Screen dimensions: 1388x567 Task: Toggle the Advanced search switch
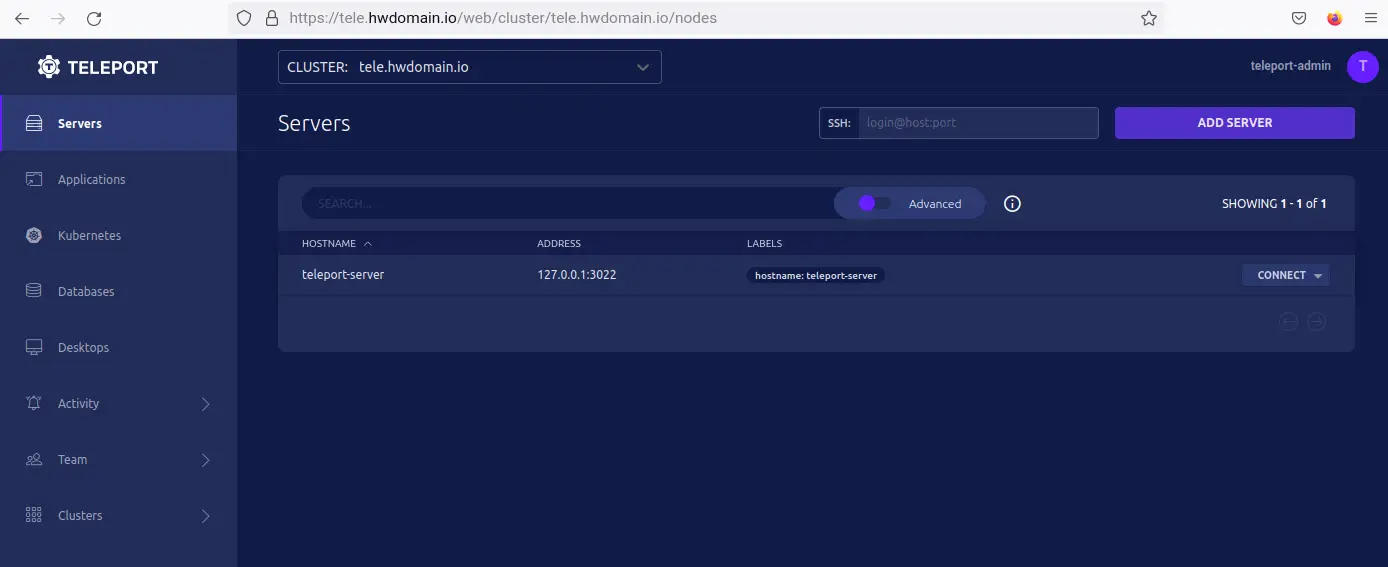tap(874, 203)
